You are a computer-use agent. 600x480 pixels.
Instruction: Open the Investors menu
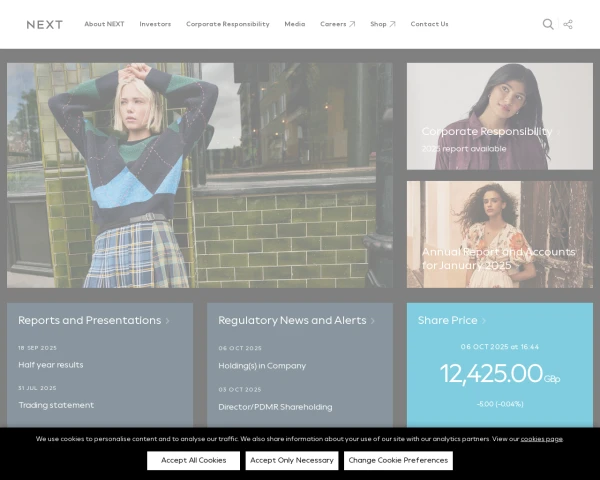coord(155,24)
